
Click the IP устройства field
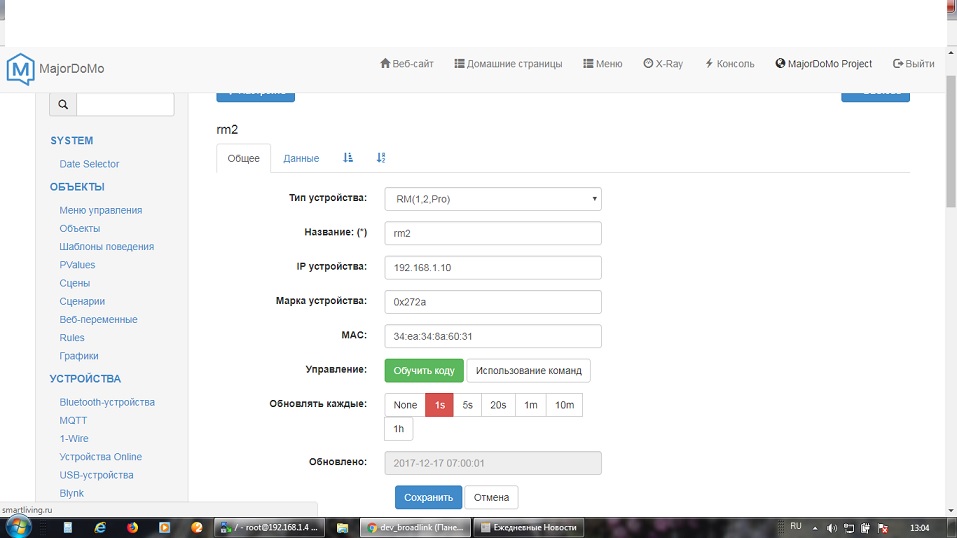[x=493, y=267]
